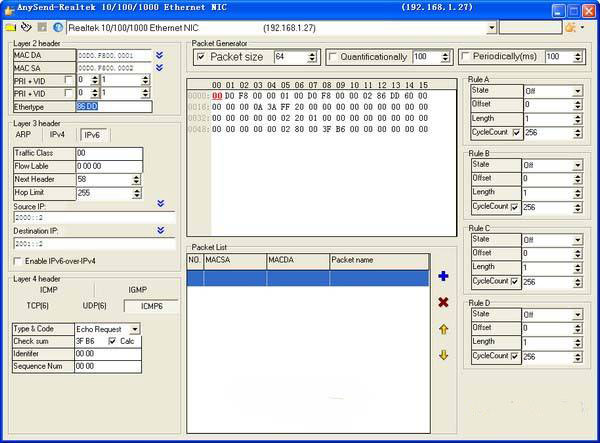Screen dimensions: 600x443
Task: Click the ARP layer 3 button
Action: pos(23,135)
